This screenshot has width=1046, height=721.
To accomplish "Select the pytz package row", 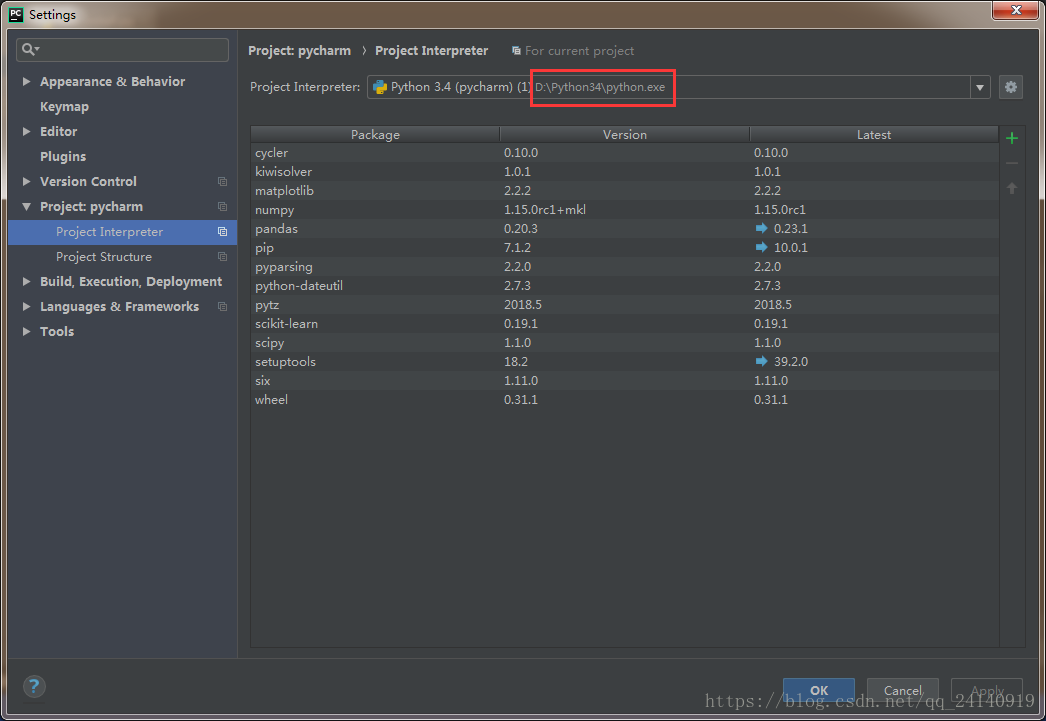I will point(624,305).
